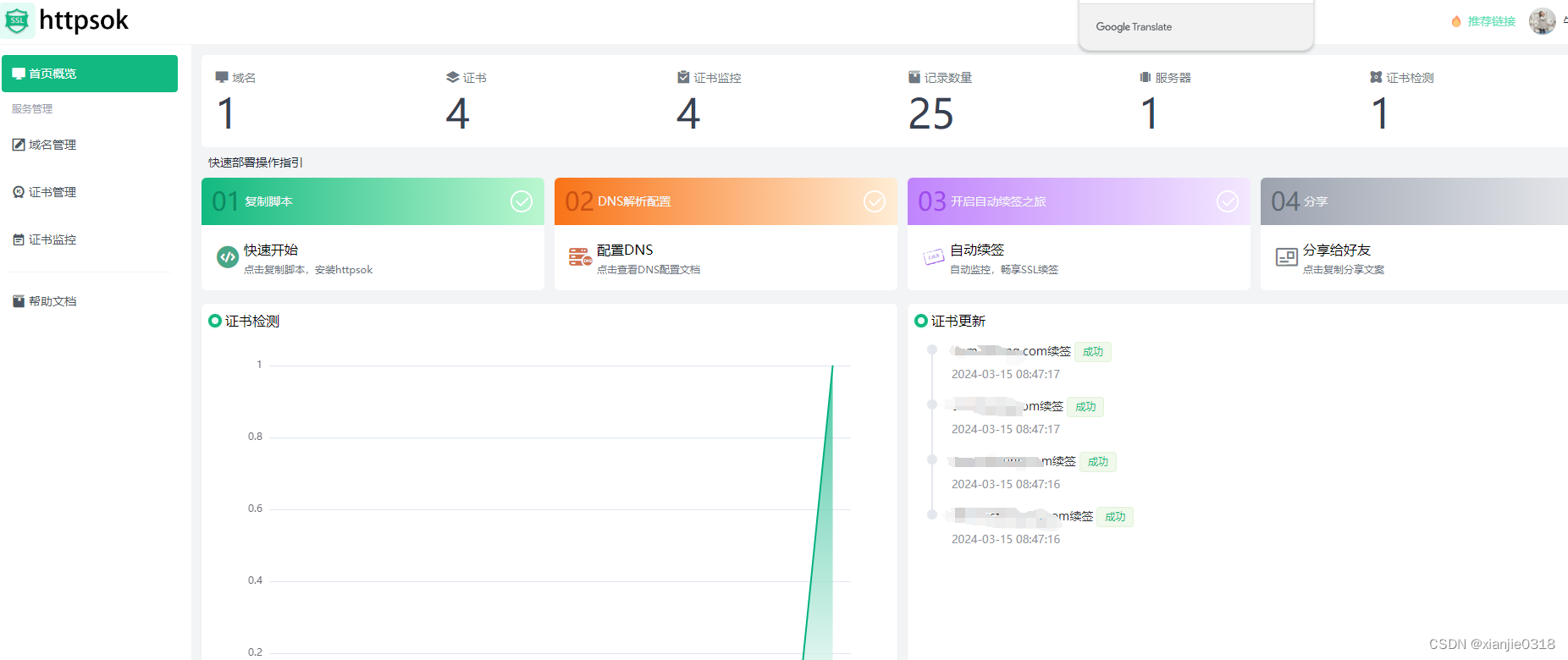
Task: Click the 域名 stat monitor icon
Action: pos(222,77)
